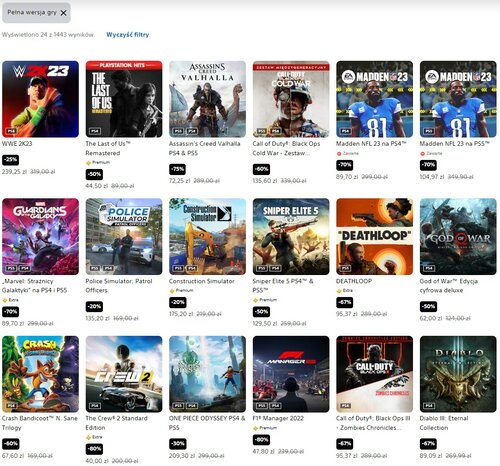Click the Extra icon under DEATHLOOP
Screen dimensions: 500x466
click(339, 291)
